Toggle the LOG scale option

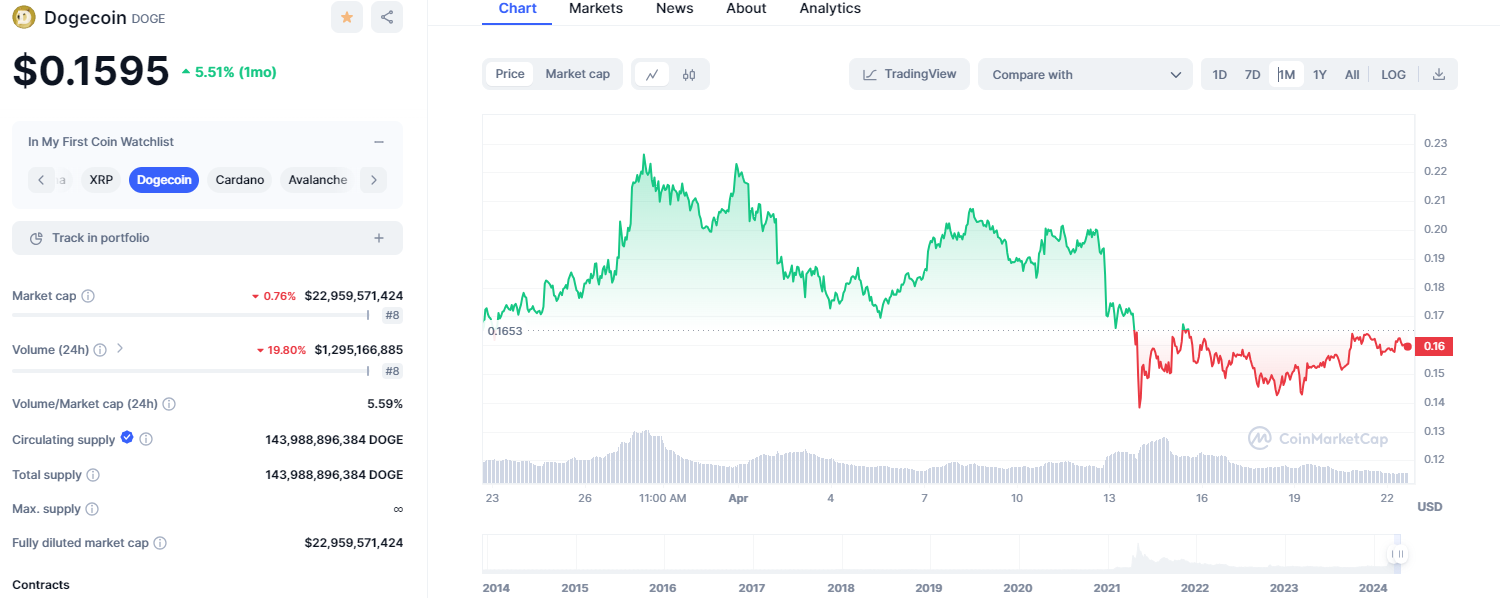(1393, 75)
